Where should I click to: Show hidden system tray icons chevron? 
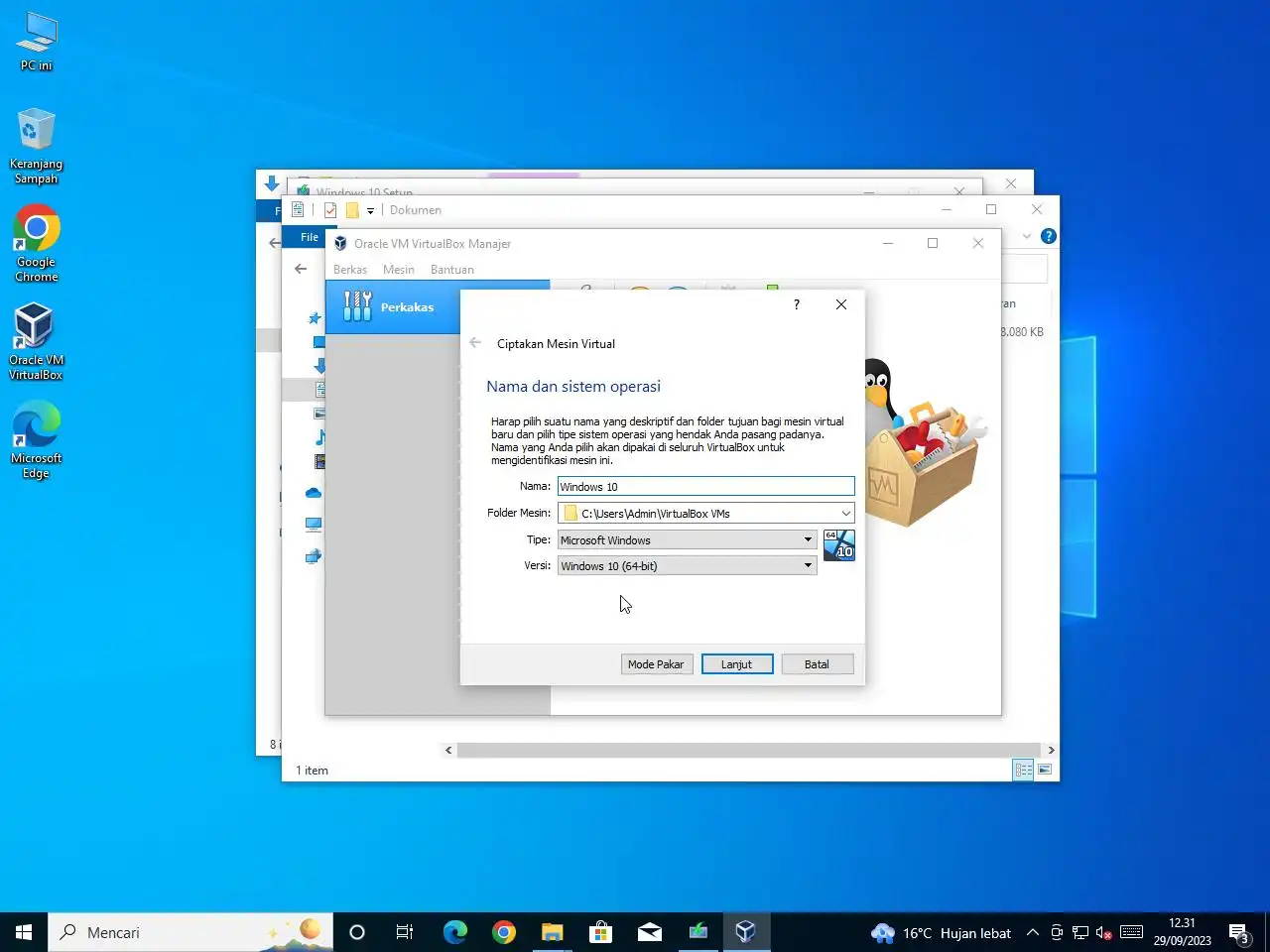pyautogui.click(x=1032, y=932)
